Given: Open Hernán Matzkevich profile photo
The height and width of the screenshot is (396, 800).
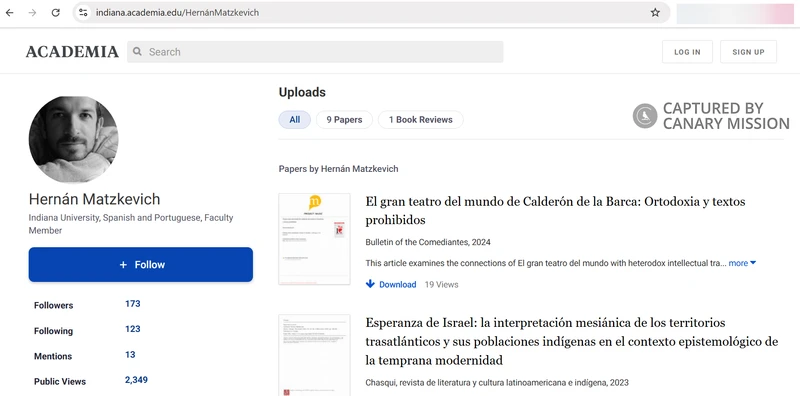Looking at the screenshot, I should [73, 139].
